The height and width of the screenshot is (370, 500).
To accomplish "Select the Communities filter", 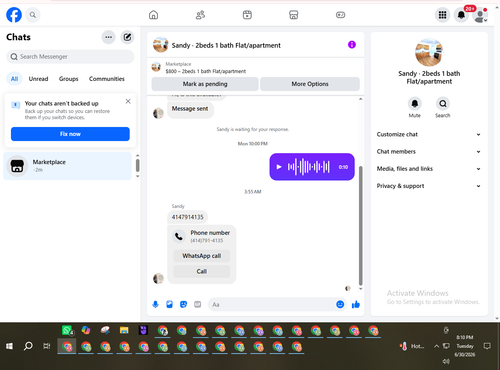I will tap(107, 79).
